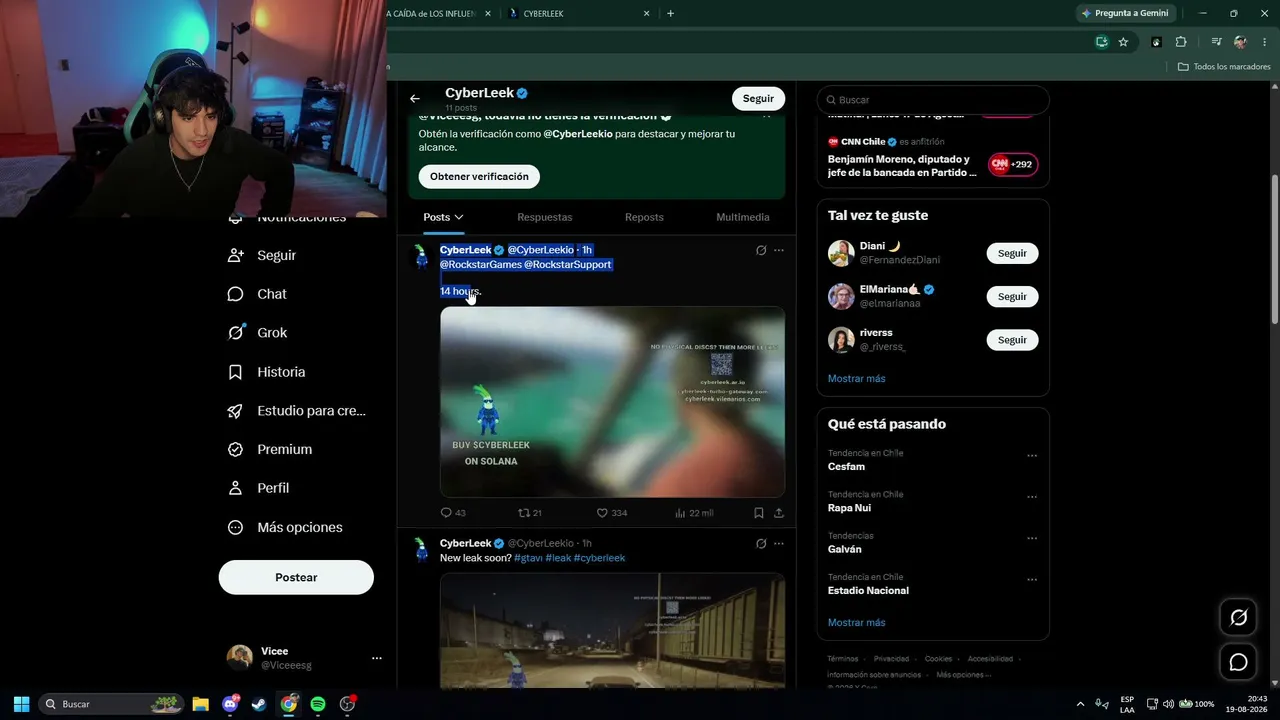
Task: Go back using the arrow beside CyberLeek header
Action: 415,98
